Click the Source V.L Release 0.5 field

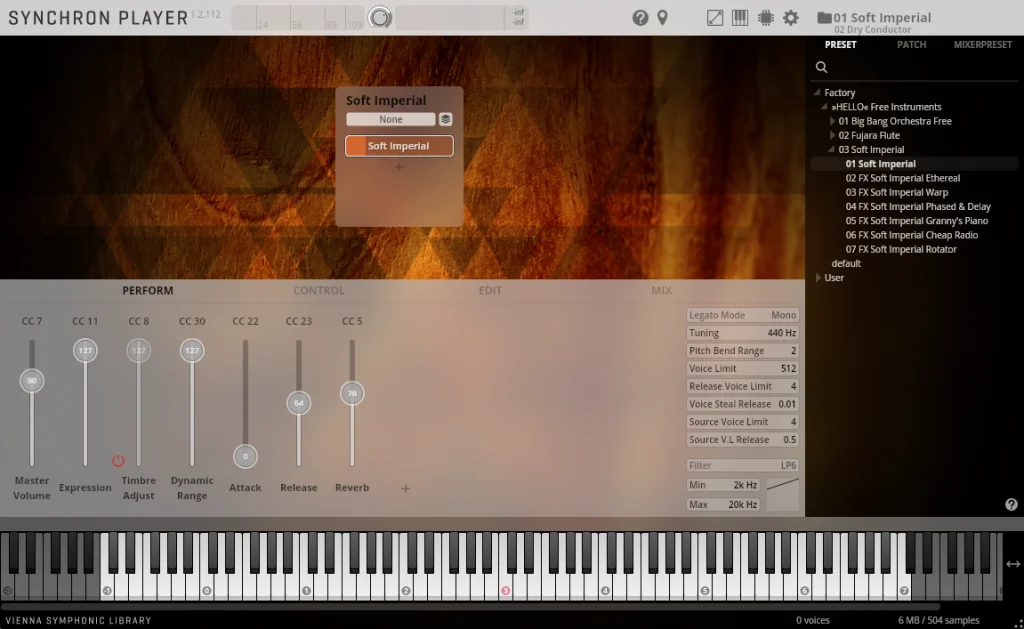(x=743, y=440)
